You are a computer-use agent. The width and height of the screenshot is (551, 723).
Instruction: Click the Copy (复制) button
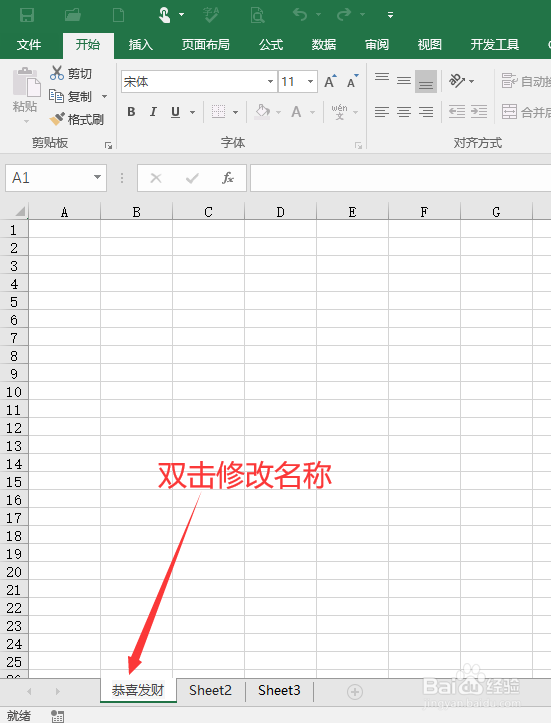pos(71,96)
